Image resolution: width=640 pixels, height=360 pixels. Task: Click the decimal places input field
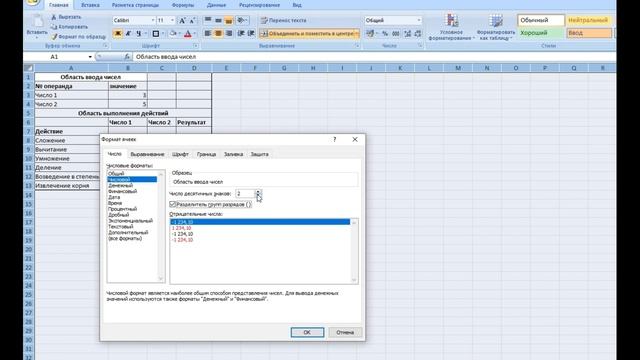(x=245, y=194)
